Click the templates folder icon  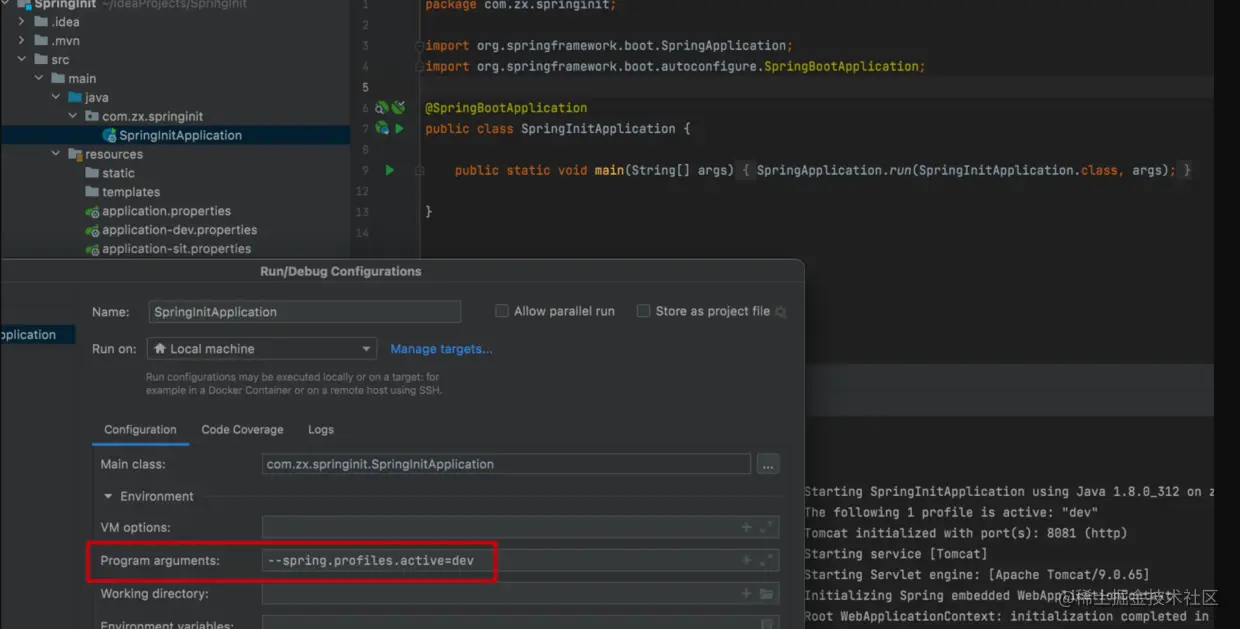92,193
